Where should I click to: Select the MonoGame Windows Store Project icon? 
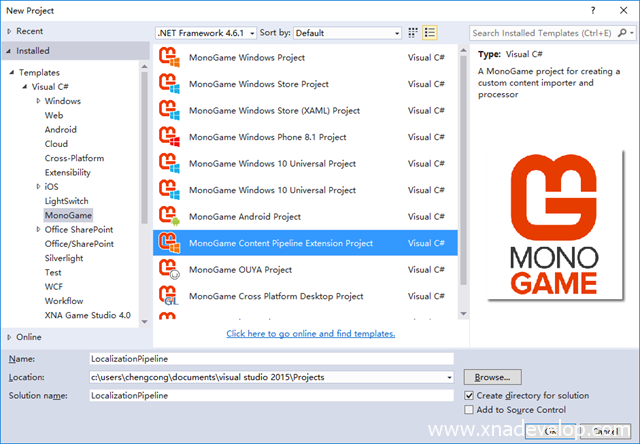click(x=169, y=84)
